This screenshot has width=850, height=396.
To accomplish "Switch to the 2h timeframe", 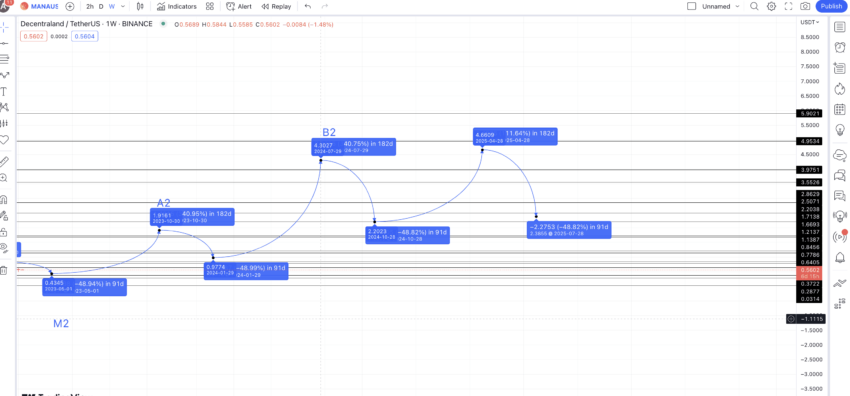I will [x=89, y=7].
